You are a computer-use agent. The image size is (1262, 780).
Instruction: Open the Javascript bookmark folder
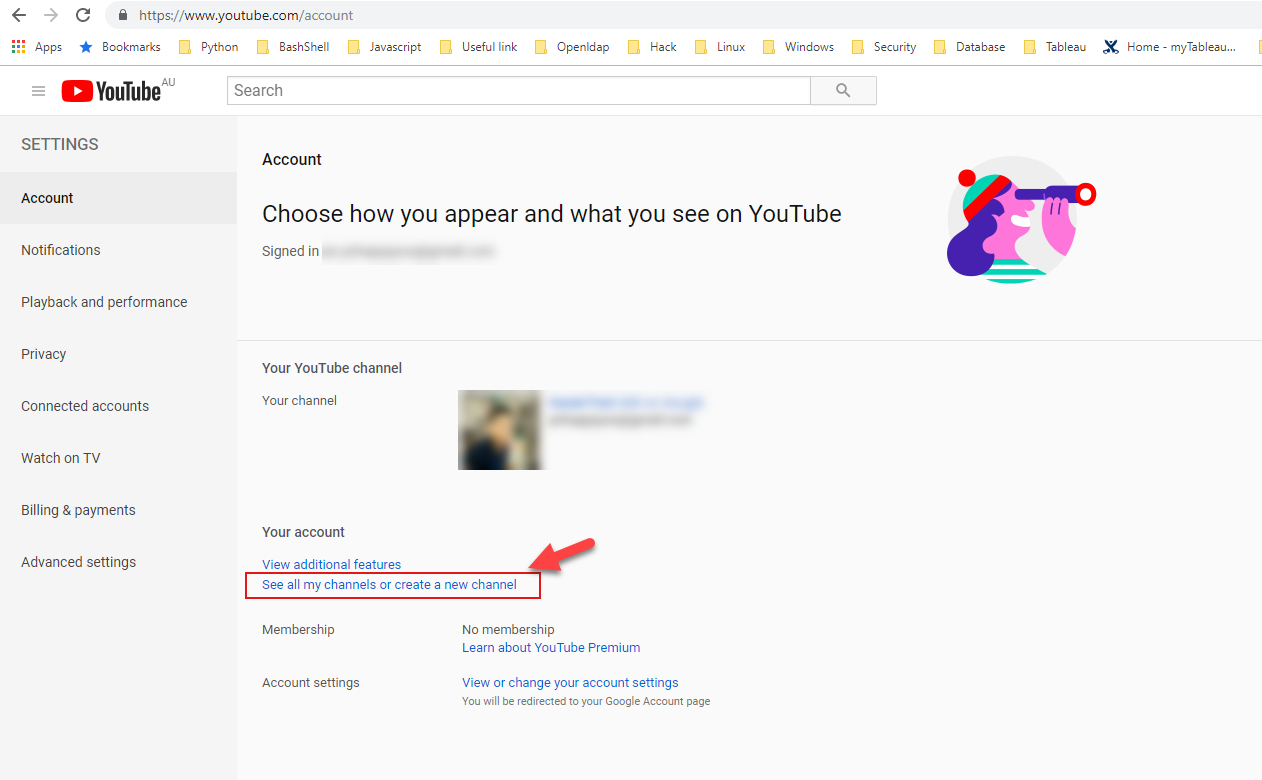(385, 47)
